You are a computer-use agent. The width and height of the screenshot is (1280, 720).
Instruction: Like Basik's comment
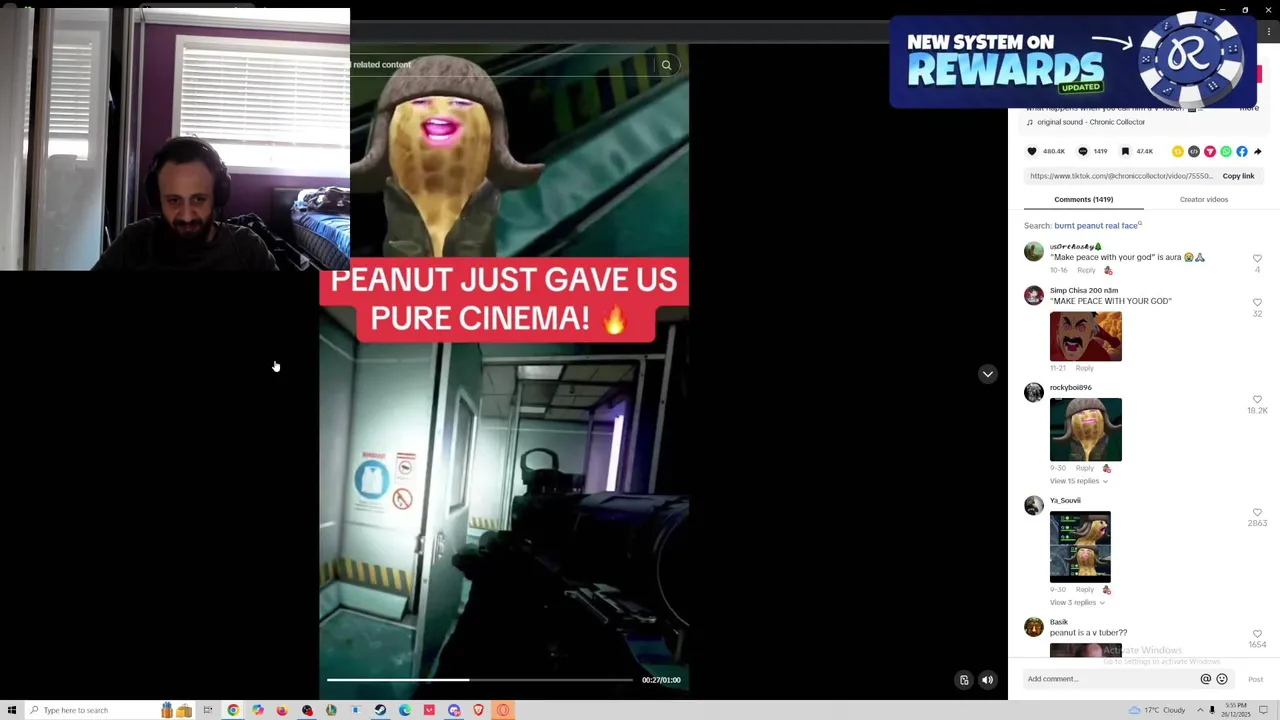1257,634
